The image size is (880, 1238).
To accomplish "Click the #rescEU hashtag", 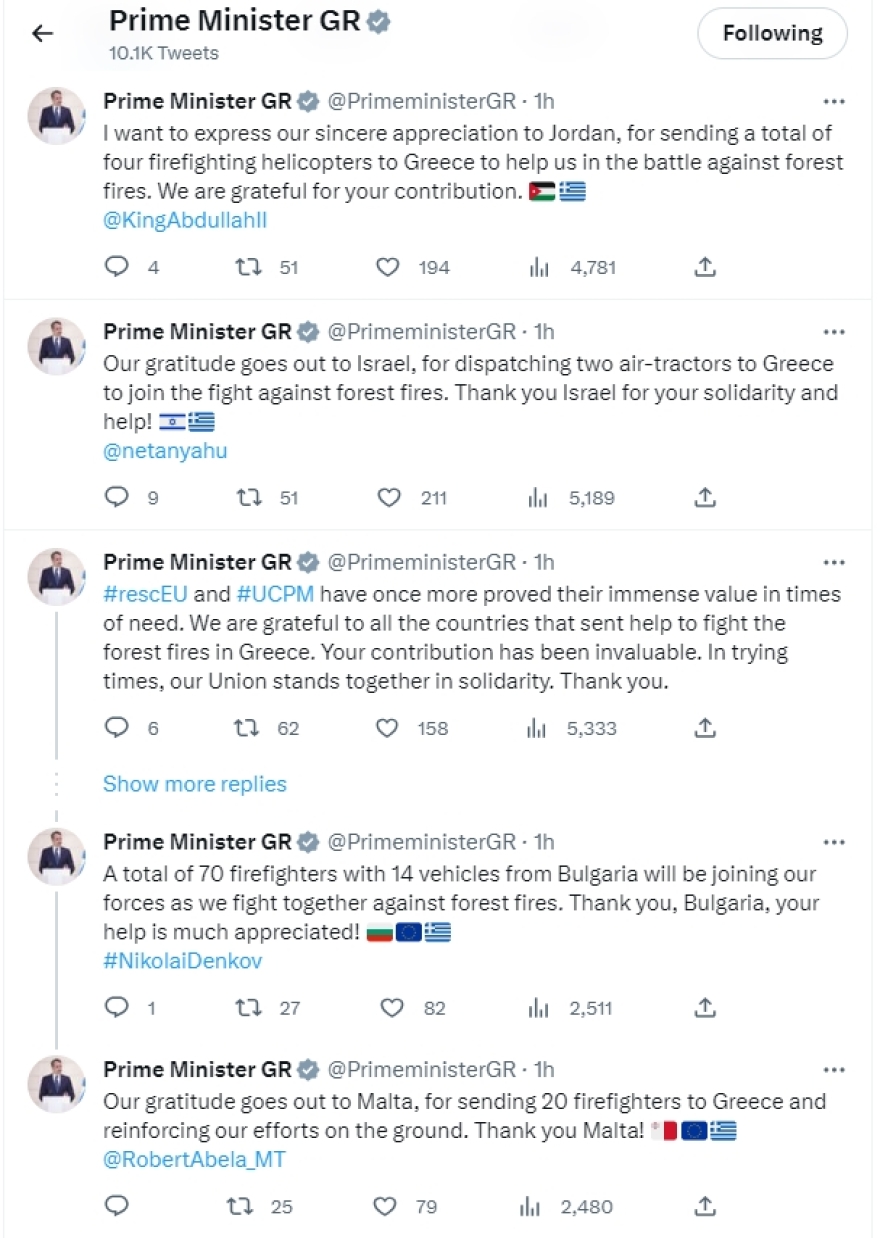I will (145, 593).
